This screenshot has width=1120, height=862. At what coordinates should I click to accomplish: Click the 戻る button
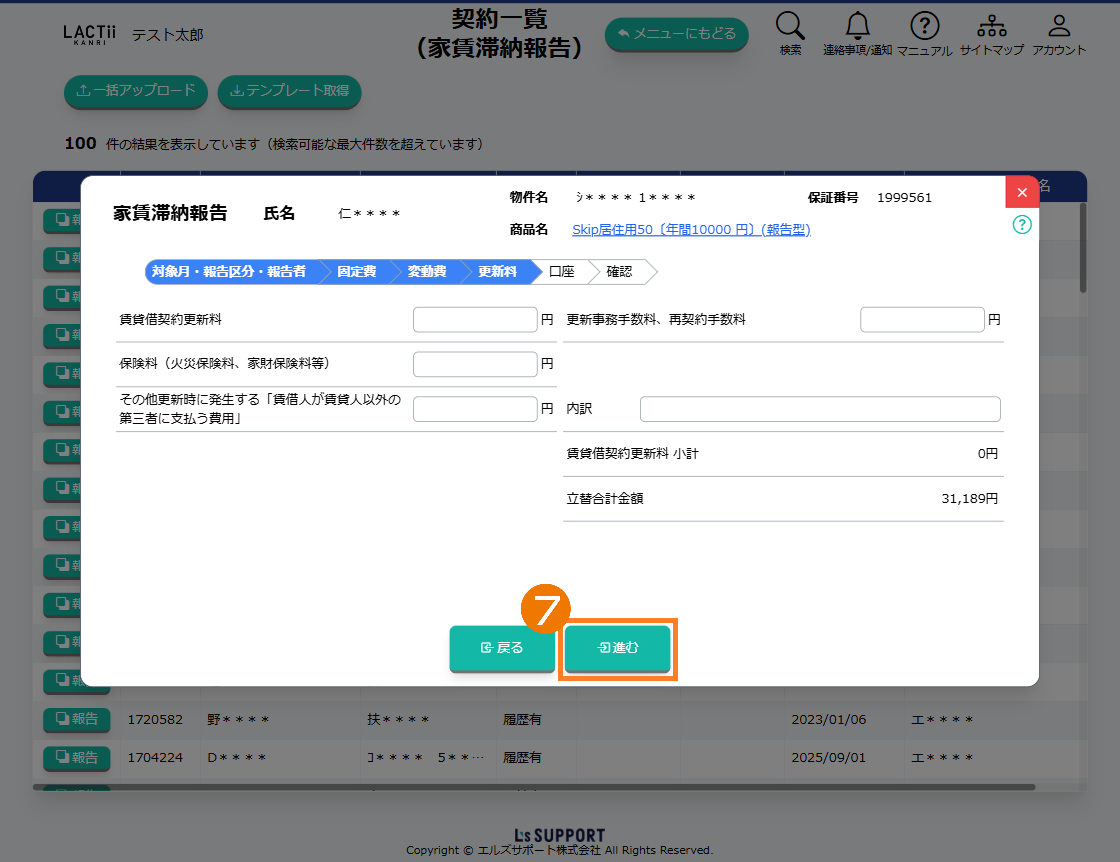click(502, 648)
